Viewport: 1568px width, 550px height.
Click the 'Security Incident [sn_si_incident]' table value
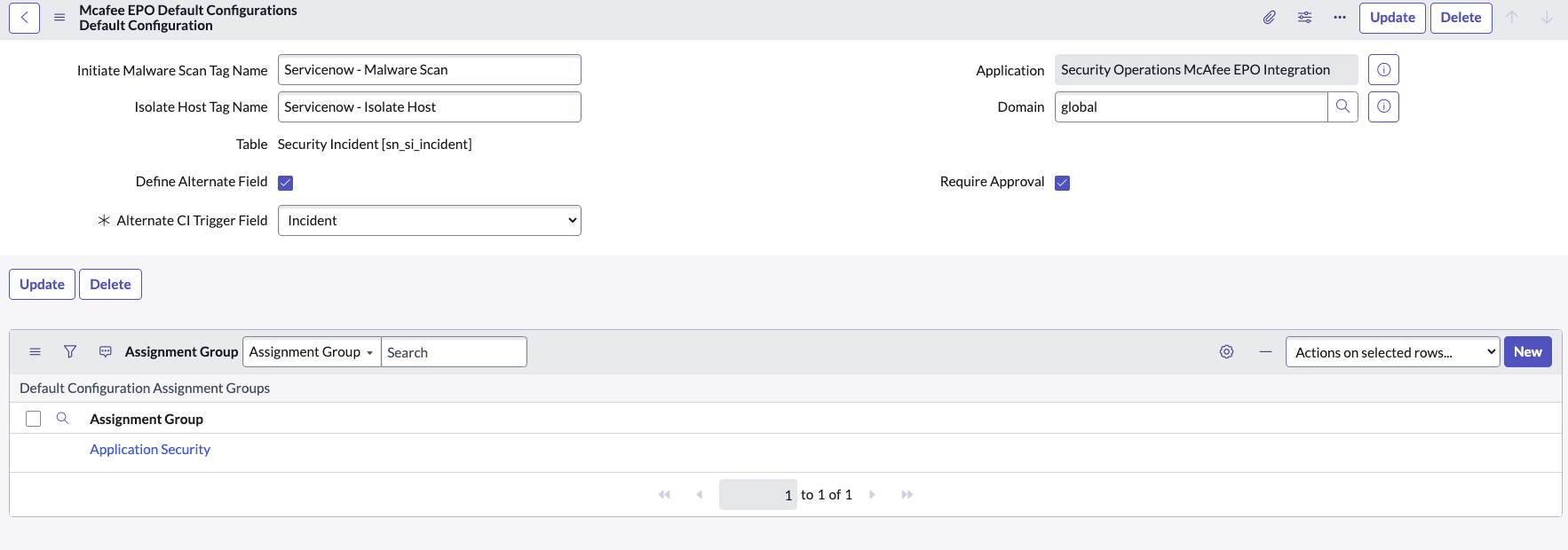point(375,145)
